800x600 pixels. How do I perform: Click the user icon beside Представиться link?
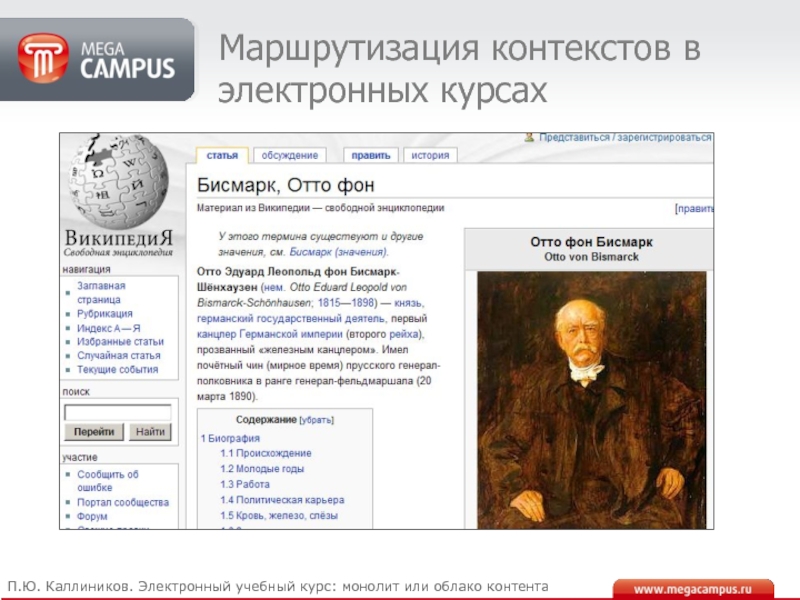tap(530, 137)
